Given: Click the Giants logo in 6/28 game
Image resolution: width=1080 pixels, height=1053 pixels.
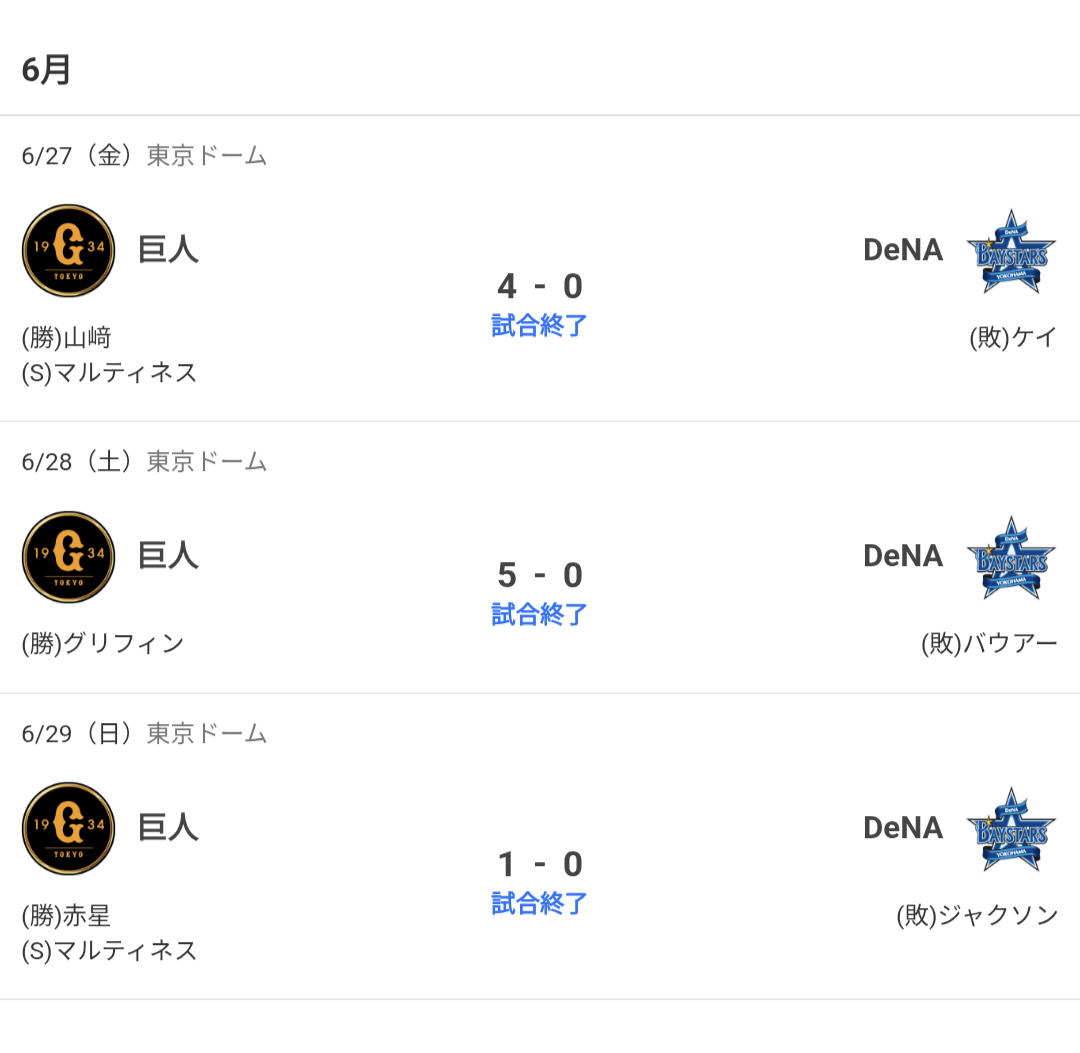Looking at the screenshot, I should (x=68, y=557).
